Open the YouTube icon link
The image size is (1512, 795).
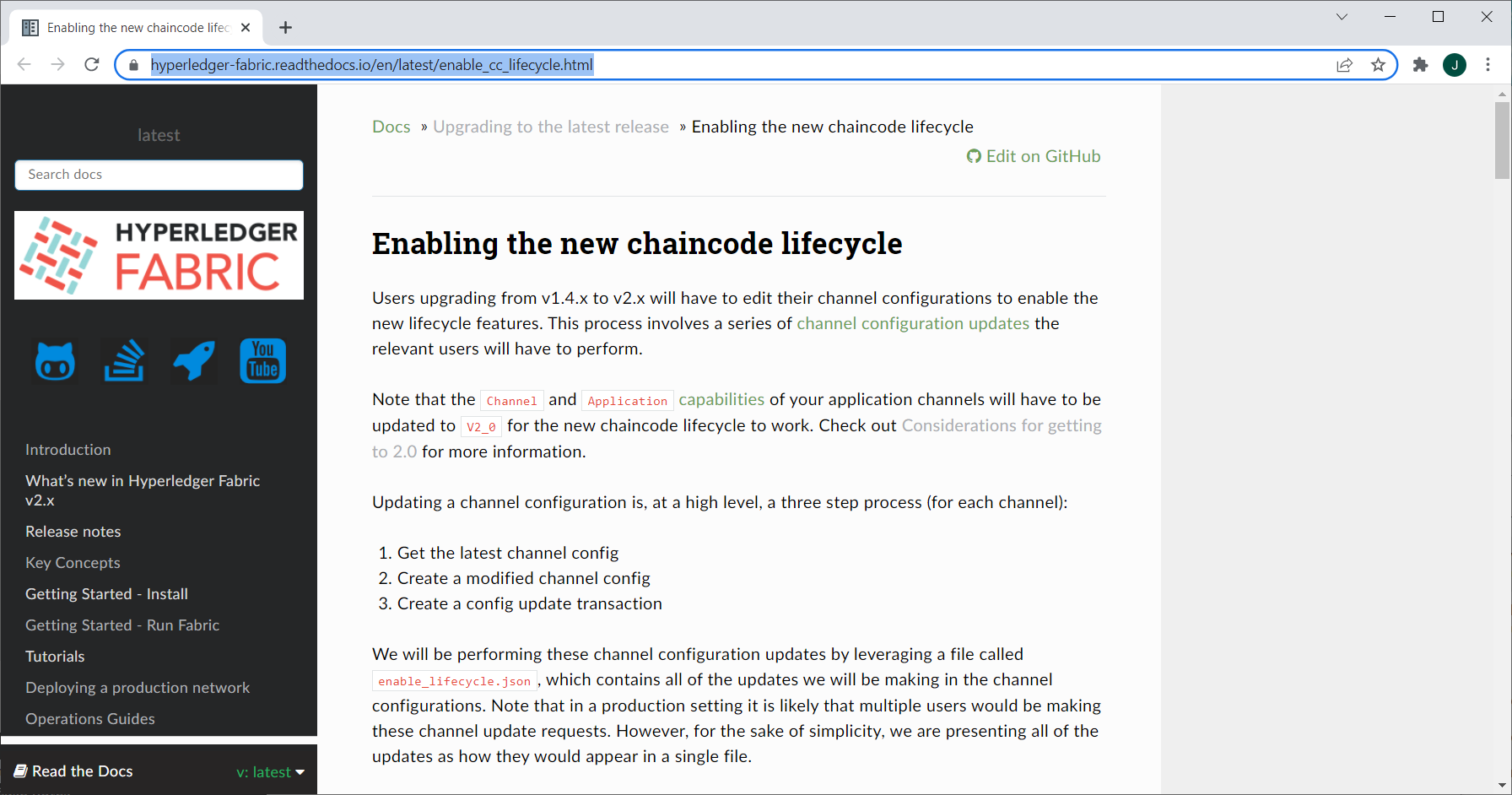click(263, 361)
